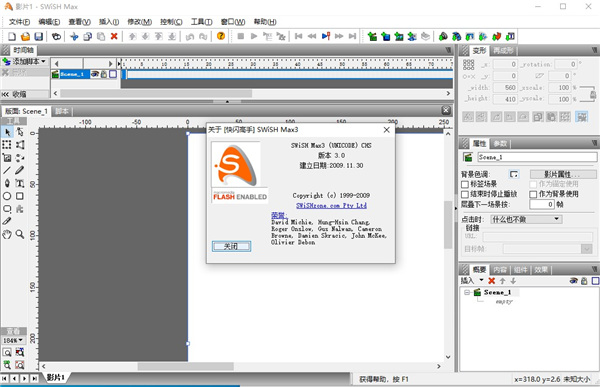Viewport: 600px width, 387px height.
Task: Open the SWiSHzone.com Pty Ltd link
Action: 331,206
